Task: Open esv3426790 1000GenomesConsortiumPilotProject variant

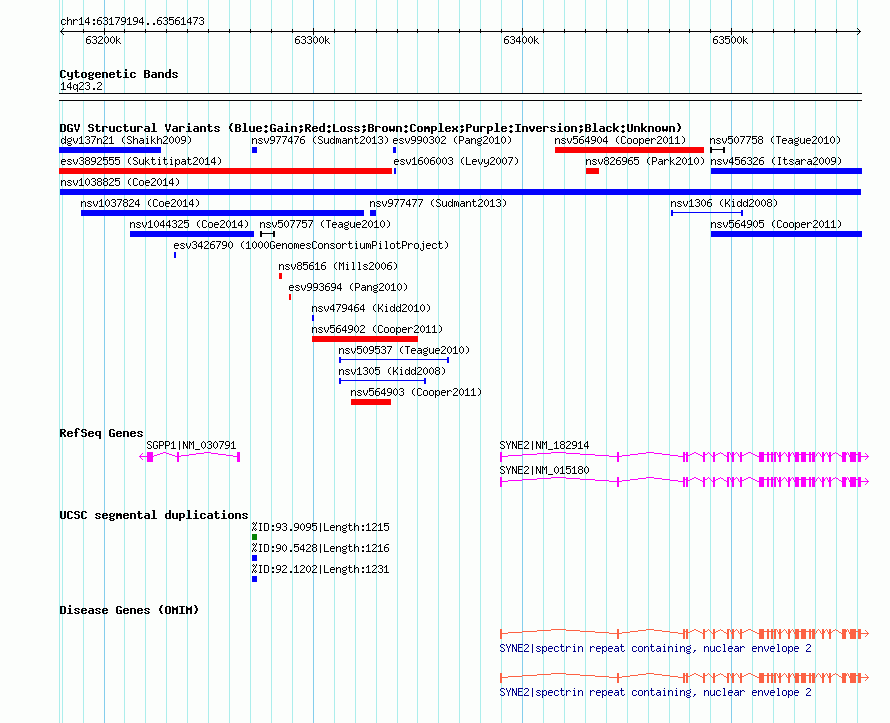Action: point(311,245)
